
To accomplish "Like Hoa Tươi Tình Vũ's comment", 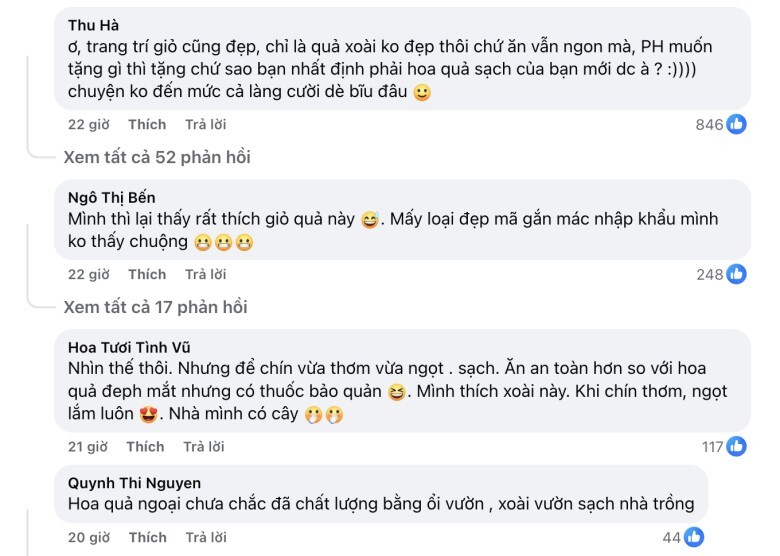I will click(x=145, y=447).
